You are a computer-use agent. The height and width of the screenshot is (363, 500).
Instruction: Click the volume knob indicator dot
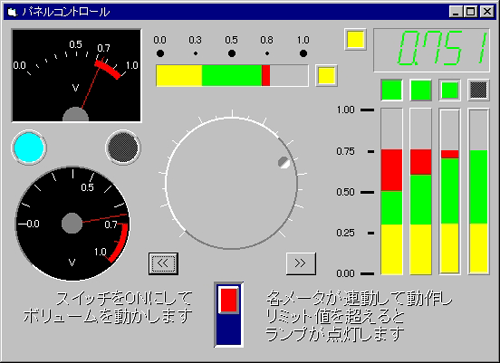coord(284,162)
